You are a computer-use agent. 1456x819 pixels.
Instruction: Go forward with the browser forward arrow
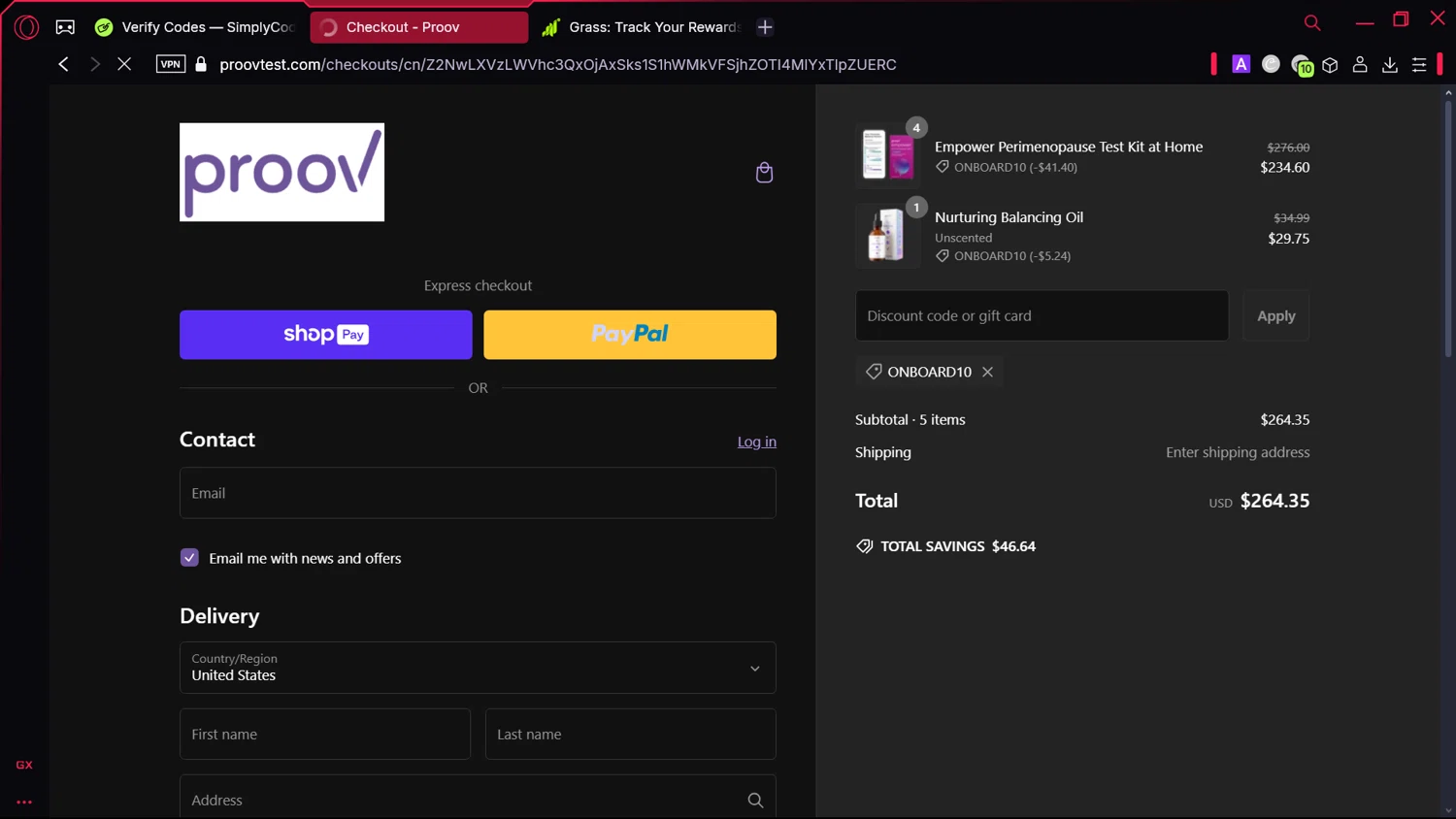tap(94, 64)
